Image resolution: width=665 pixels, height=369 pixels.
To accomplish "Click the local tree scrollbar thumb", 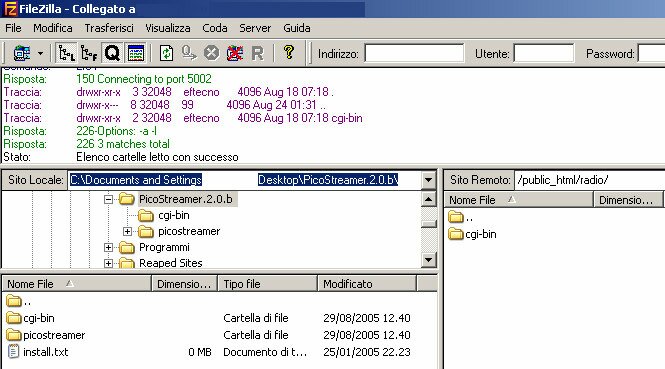I will 428,224.
